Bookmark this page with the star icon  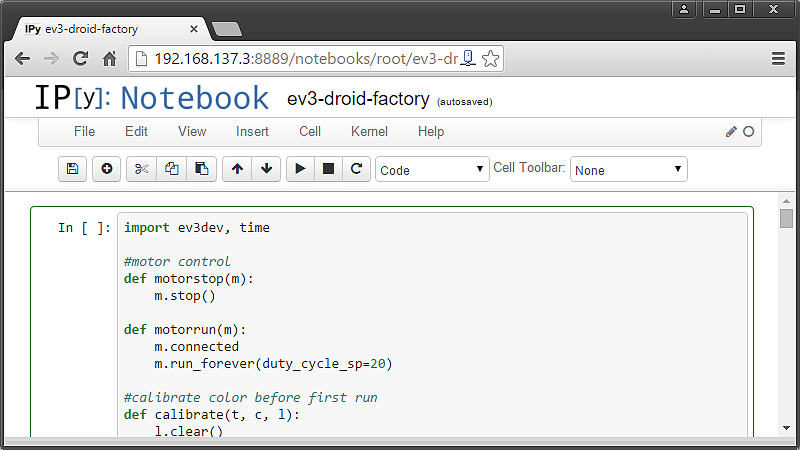click(490, 59)
